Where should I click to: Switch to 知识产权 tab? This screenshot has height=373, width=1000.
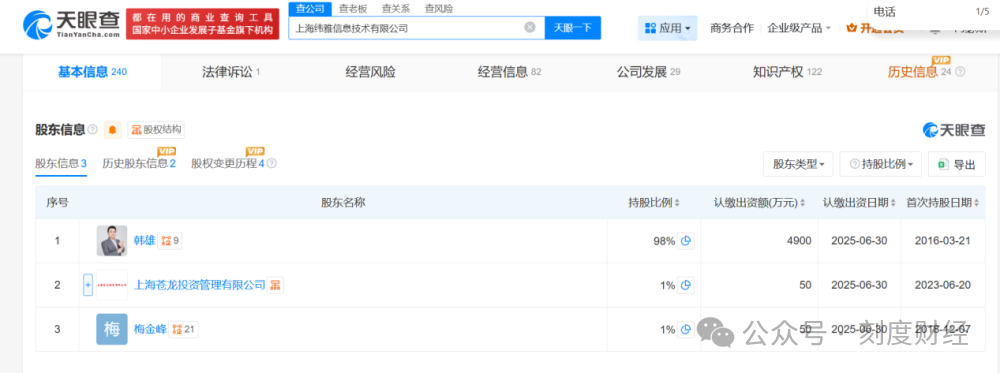tap(787, 72)
